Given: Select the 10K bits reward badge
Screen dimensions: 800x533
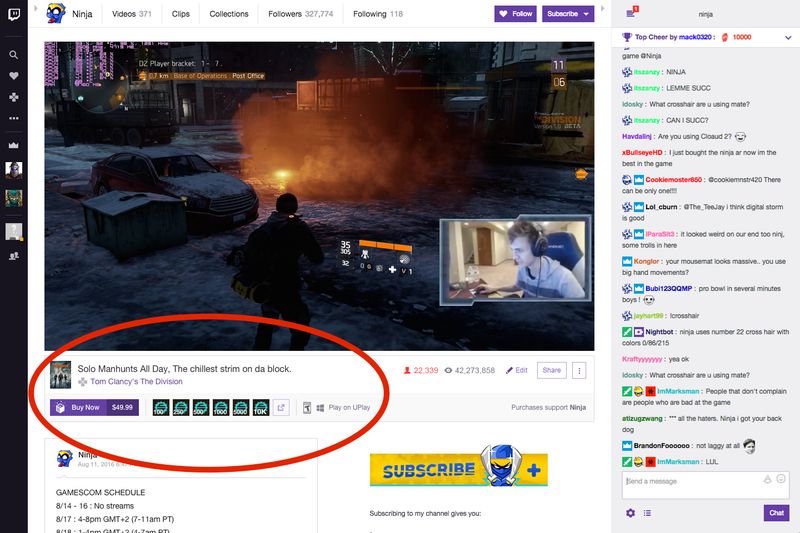Looking at the screenshot, I should pyautogui.click(x=261, y=408).
